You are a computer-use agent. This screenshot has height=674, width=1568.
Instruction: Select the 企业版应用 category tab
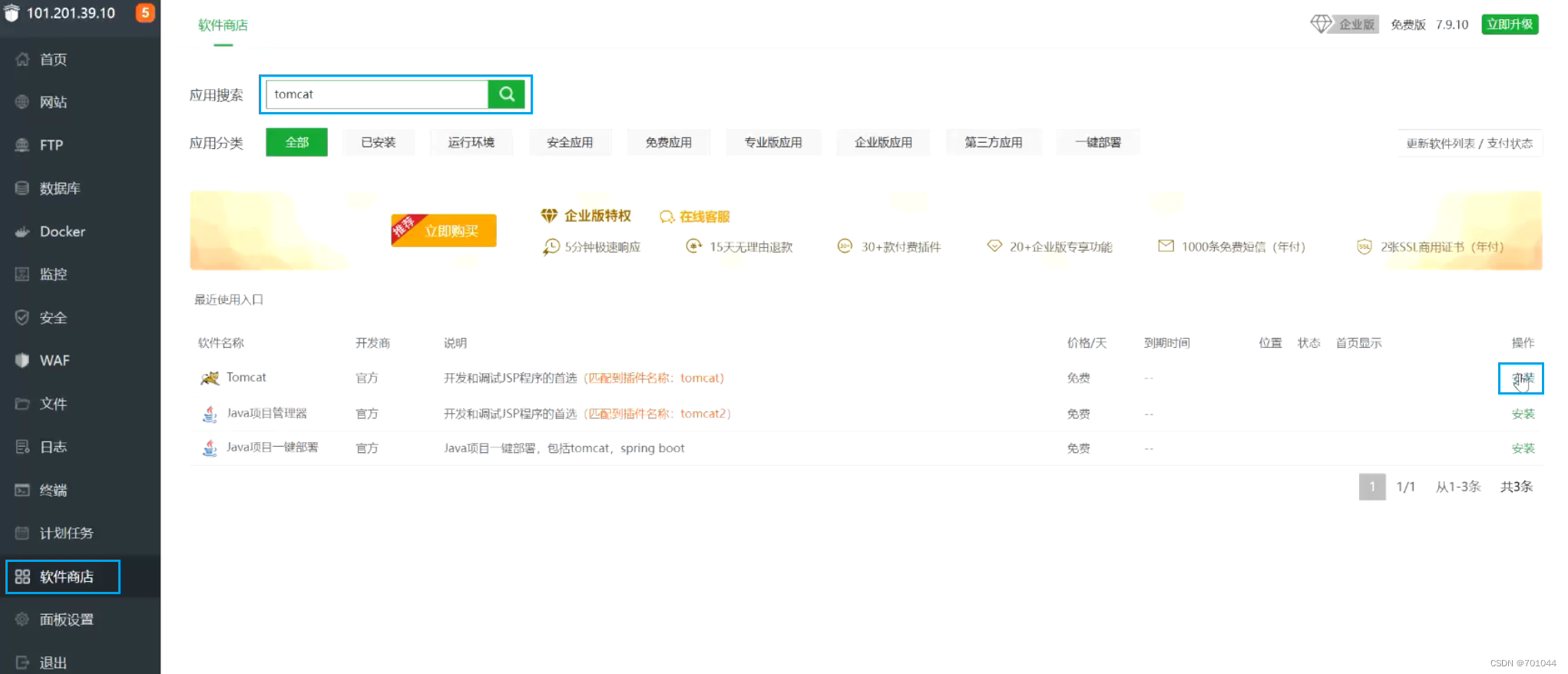click(884, 142)
